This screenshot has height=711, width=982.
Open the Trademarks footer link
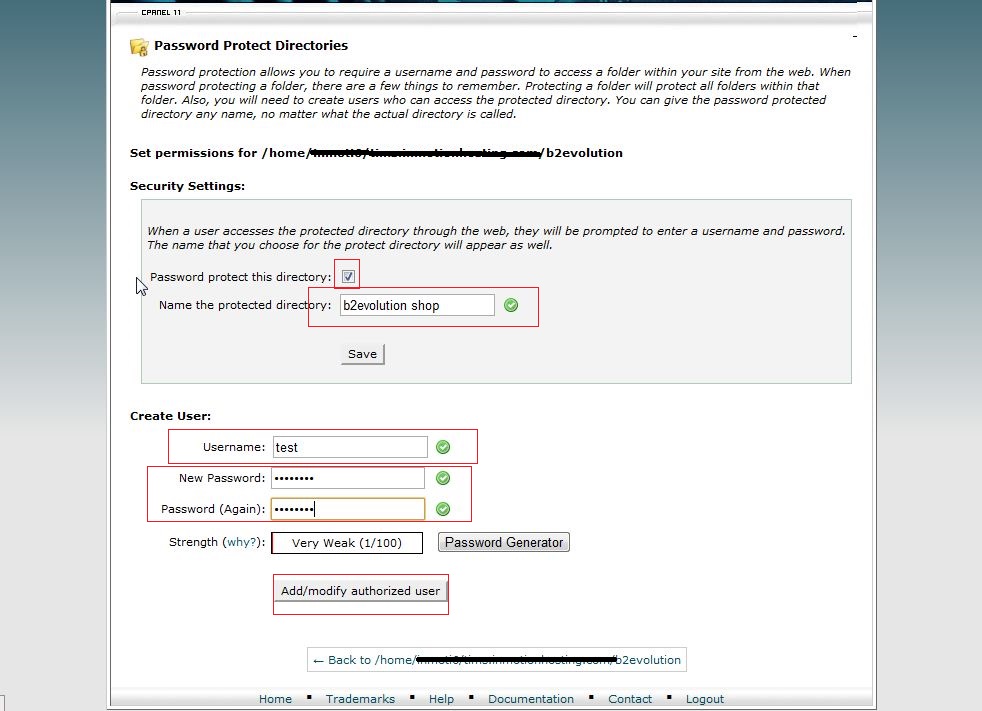coord(360,698)
